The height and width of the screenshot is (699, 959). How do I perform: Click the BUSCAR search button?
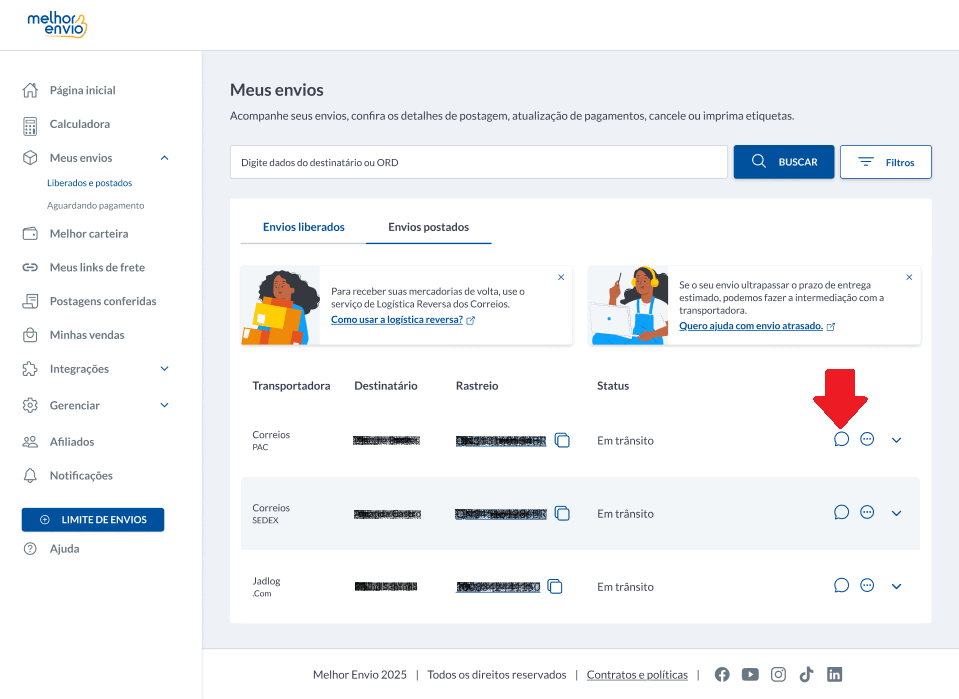pyautogui.click(x=783, y=162)
